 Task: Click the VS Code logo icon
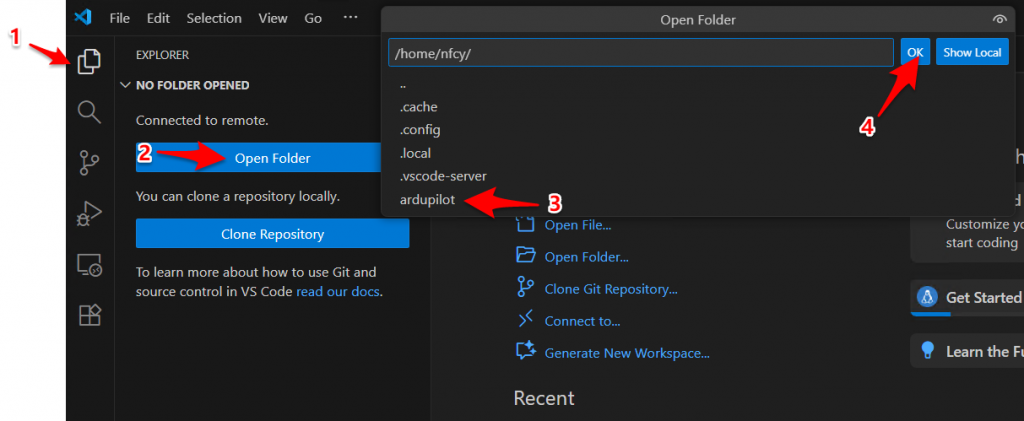tap(83, 18)
